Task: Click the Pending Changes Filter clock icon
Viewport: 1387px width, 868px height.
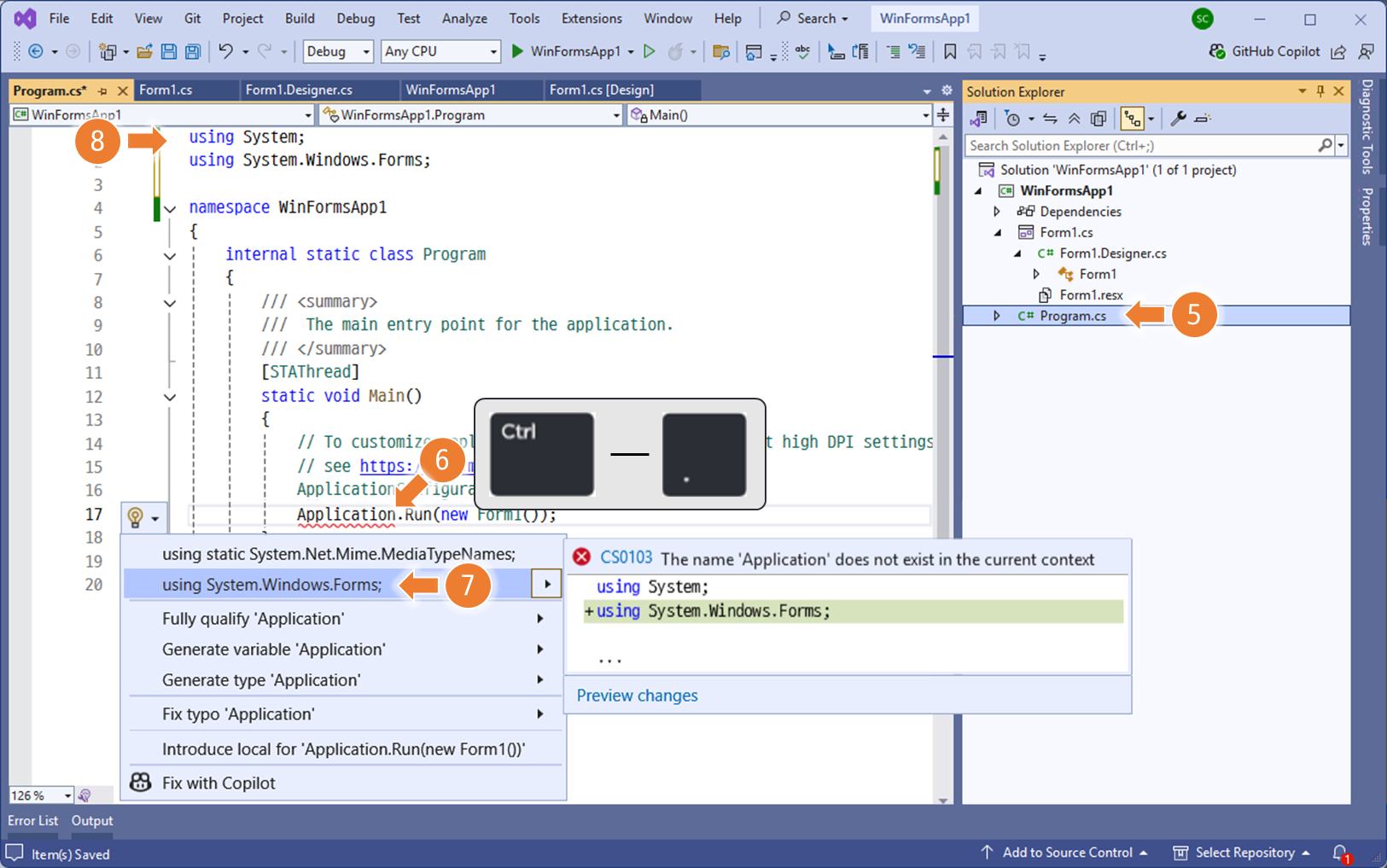Action: (x=1012, y=119)
